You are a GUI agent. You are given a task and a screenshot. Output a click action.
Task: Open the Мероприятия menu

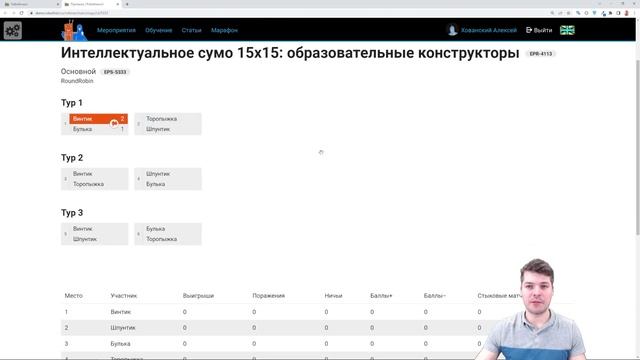tap(116, 30)
